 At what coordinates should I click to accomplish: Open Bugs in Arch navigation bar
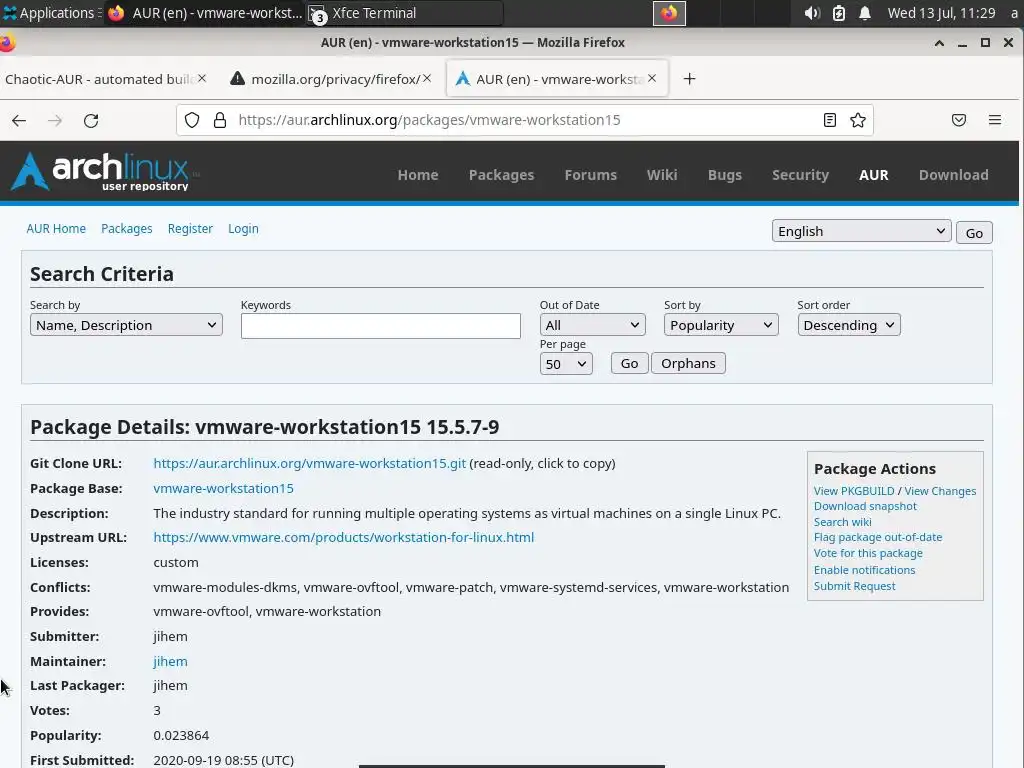point(725,175)
